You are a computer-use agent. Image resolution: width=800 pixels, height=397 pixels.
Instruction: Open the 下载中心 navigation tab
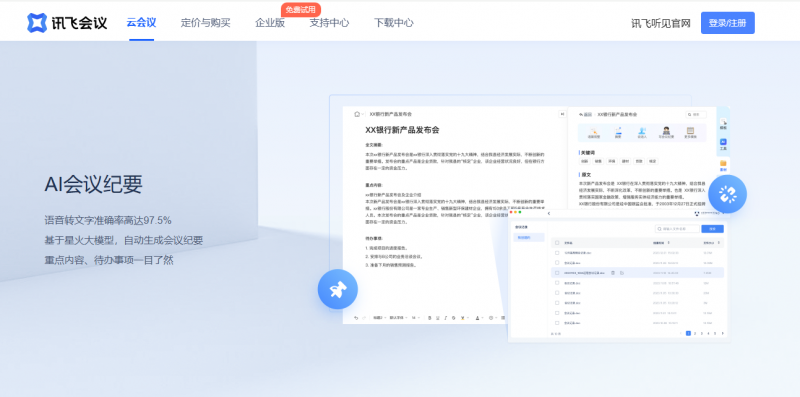click(393, 22)
